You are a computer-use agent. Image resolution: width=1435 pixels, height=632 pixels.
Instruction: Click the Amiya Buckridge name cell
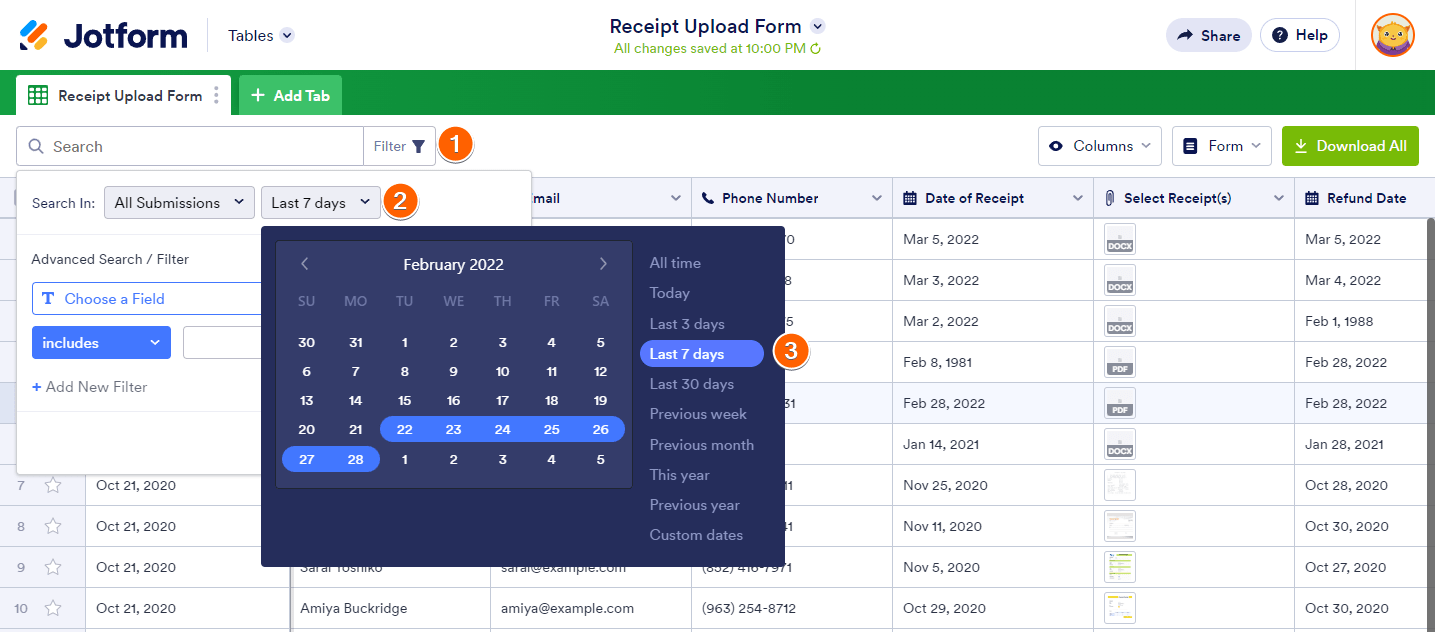pyautogui.click(x=390, y=608)
